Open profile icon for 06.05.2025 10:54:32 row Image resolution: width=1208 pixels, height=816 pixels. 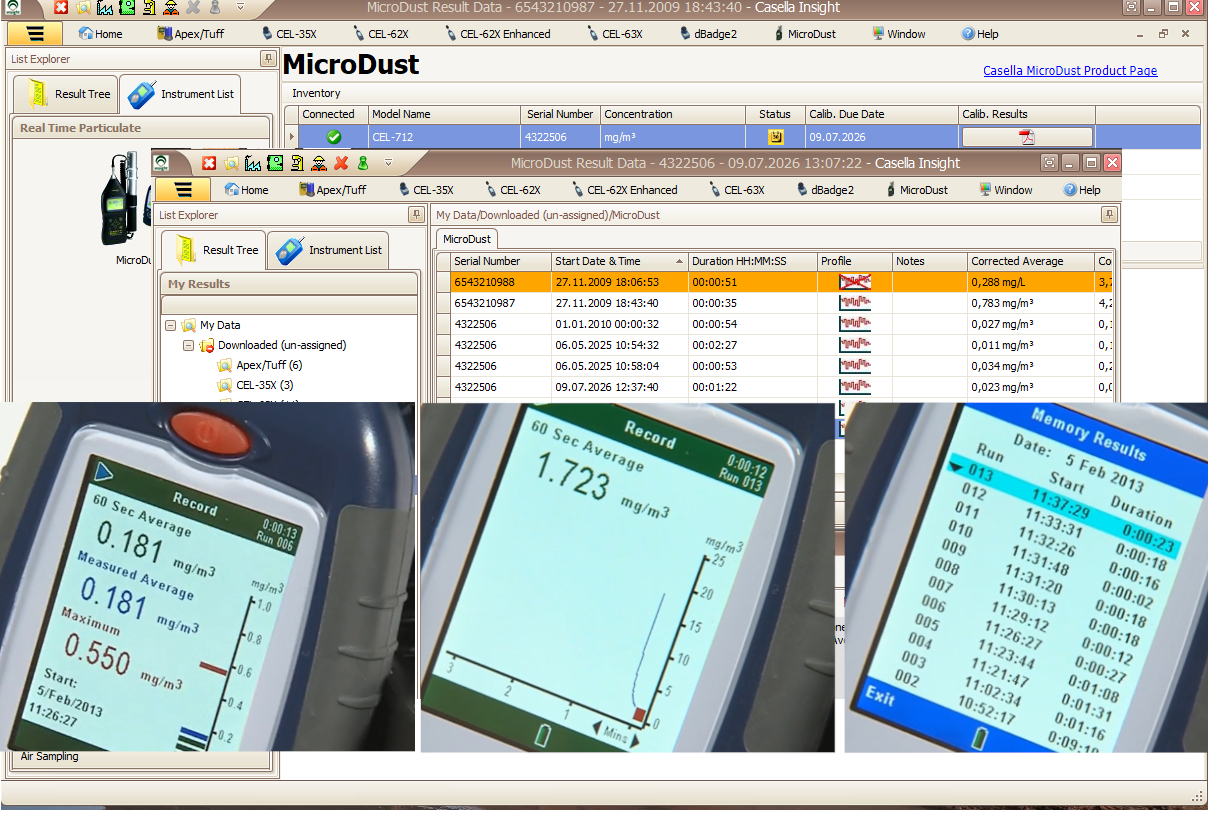pos(855,345)
